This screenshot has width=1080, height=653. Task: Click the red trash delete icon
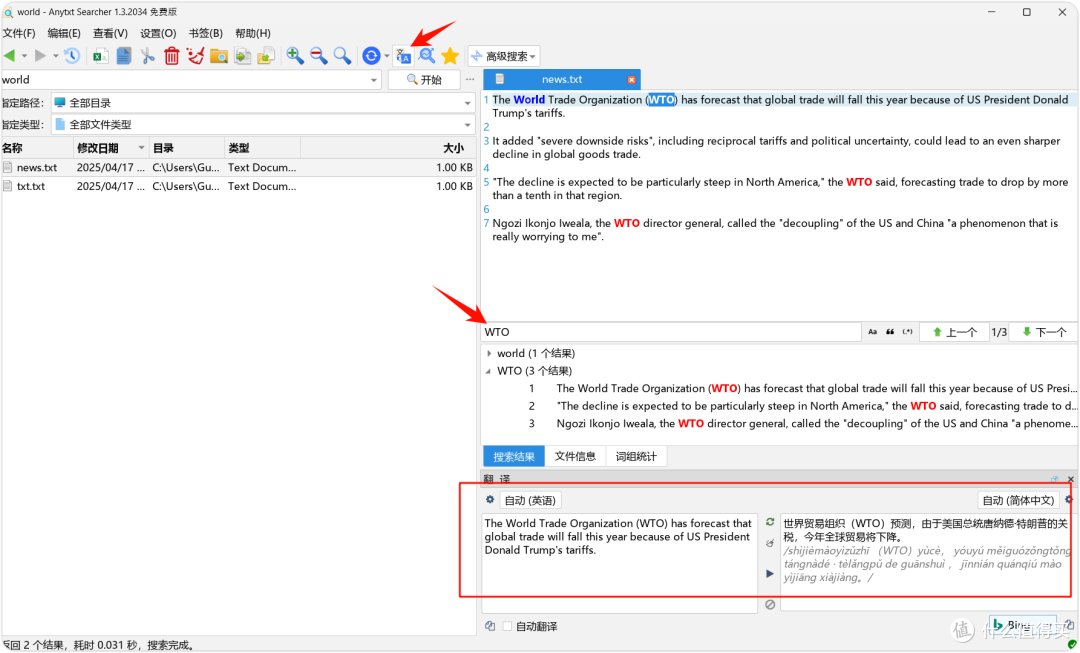point(172,56)
